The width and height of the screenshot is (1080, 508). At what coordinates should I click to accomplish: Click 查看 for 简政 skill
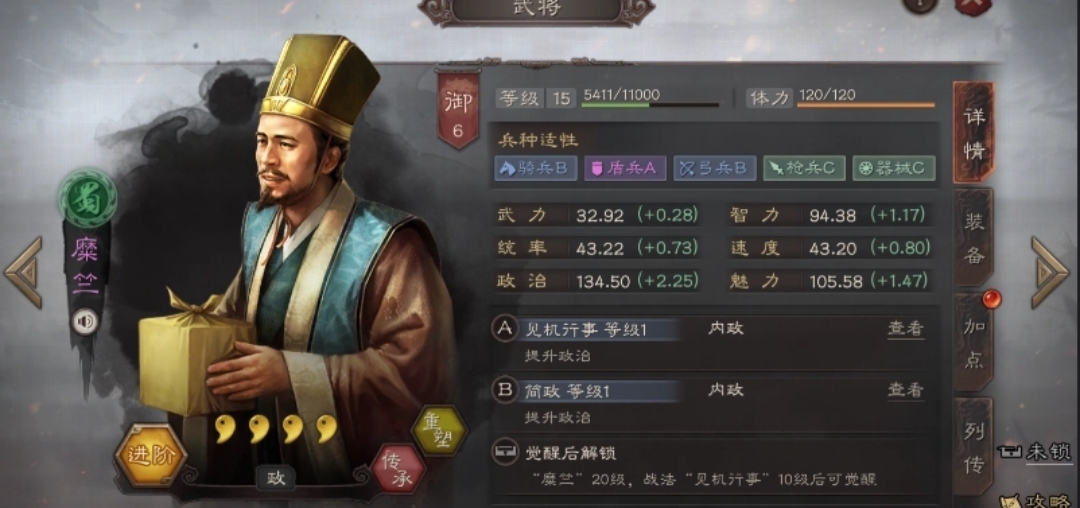pyautogui.click(x=905, y=390)
